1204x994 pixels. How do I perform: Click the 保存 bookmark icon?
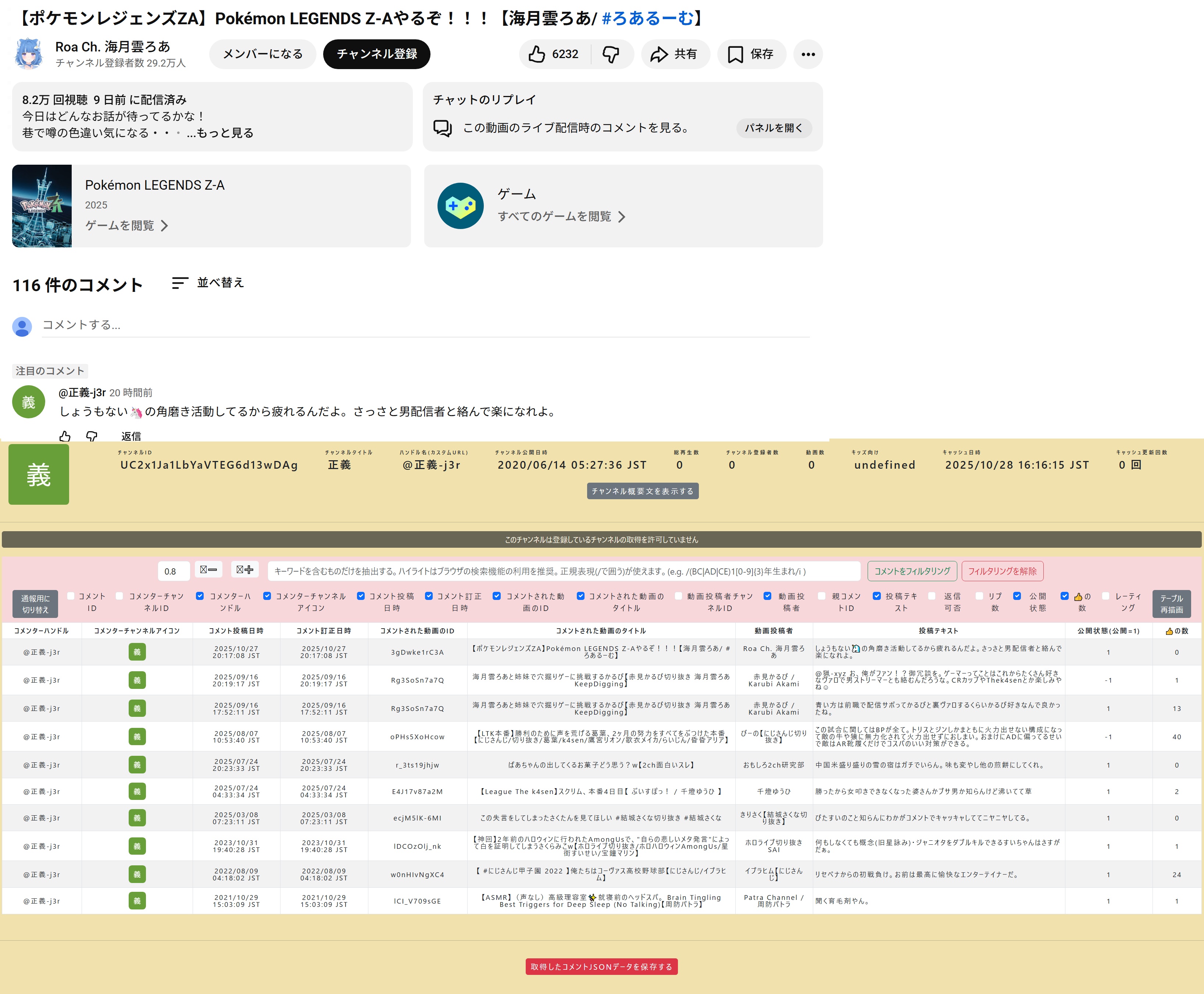[x=735, y=54]
